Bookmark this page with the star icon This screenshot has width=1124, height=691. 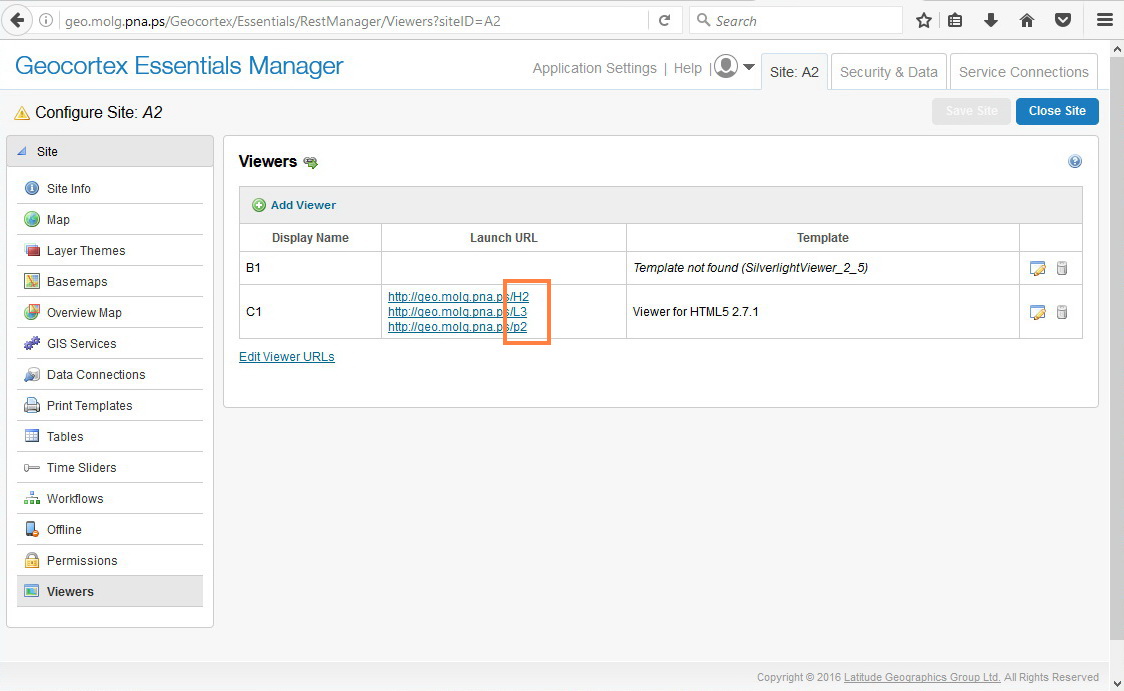tap(923, 21)
